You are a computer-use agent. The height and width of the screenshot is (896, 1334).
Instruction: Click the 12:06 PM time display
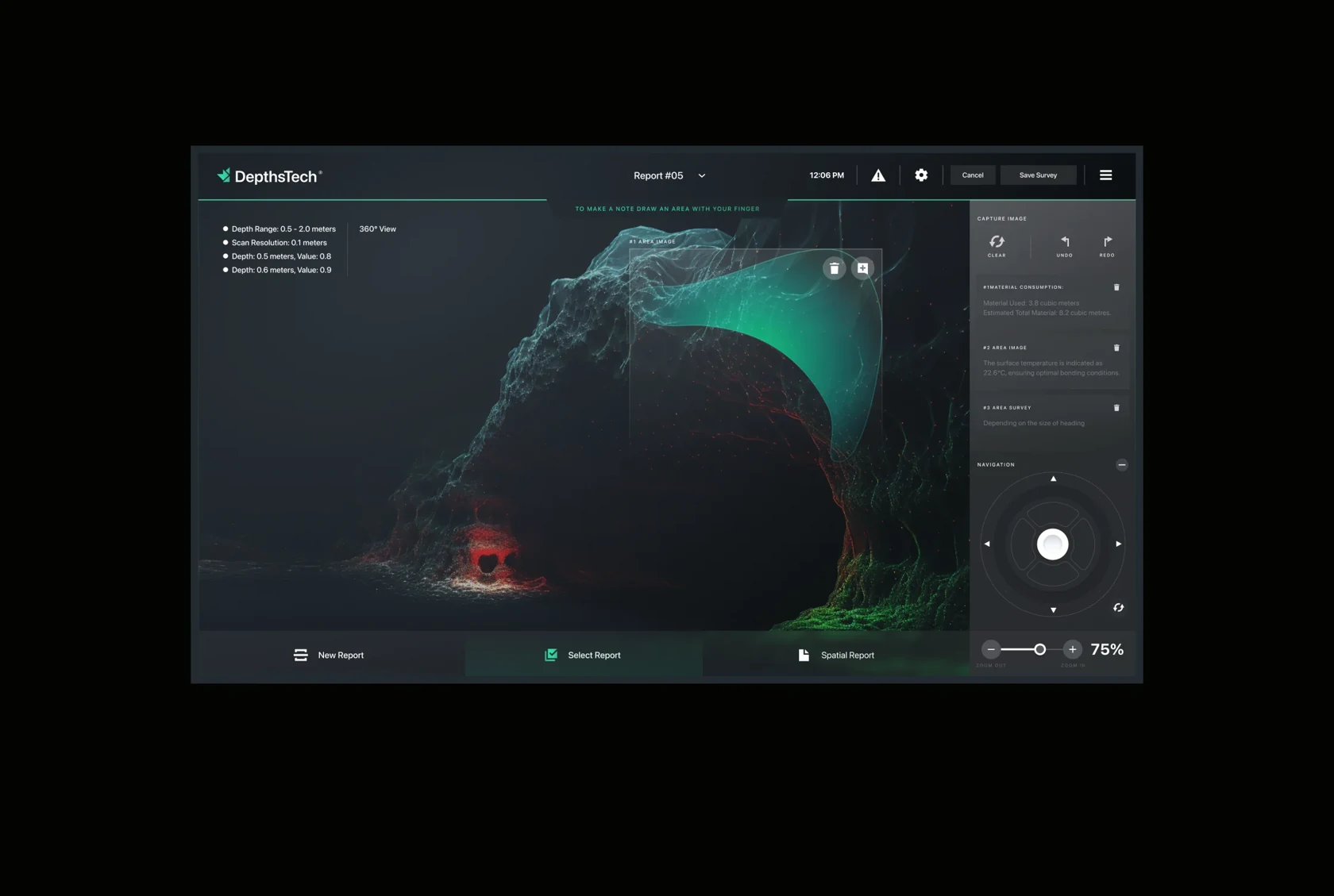click(x=827, y=175)
